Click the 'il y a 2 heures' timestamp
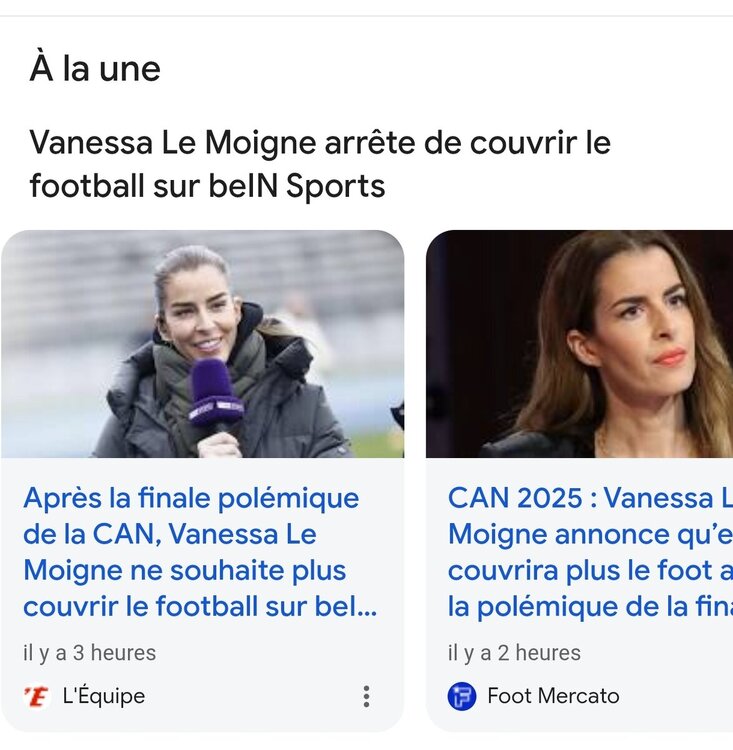The width and height of the screenshot is (733, 750). coord(514,653)
